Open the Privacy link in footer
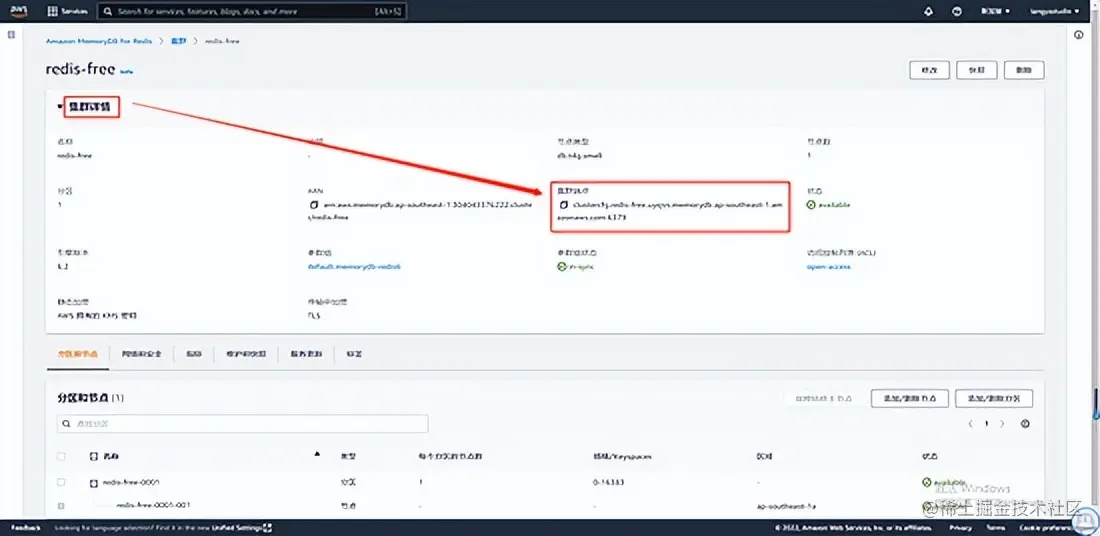1100x536 pixels. coord(960,528)
